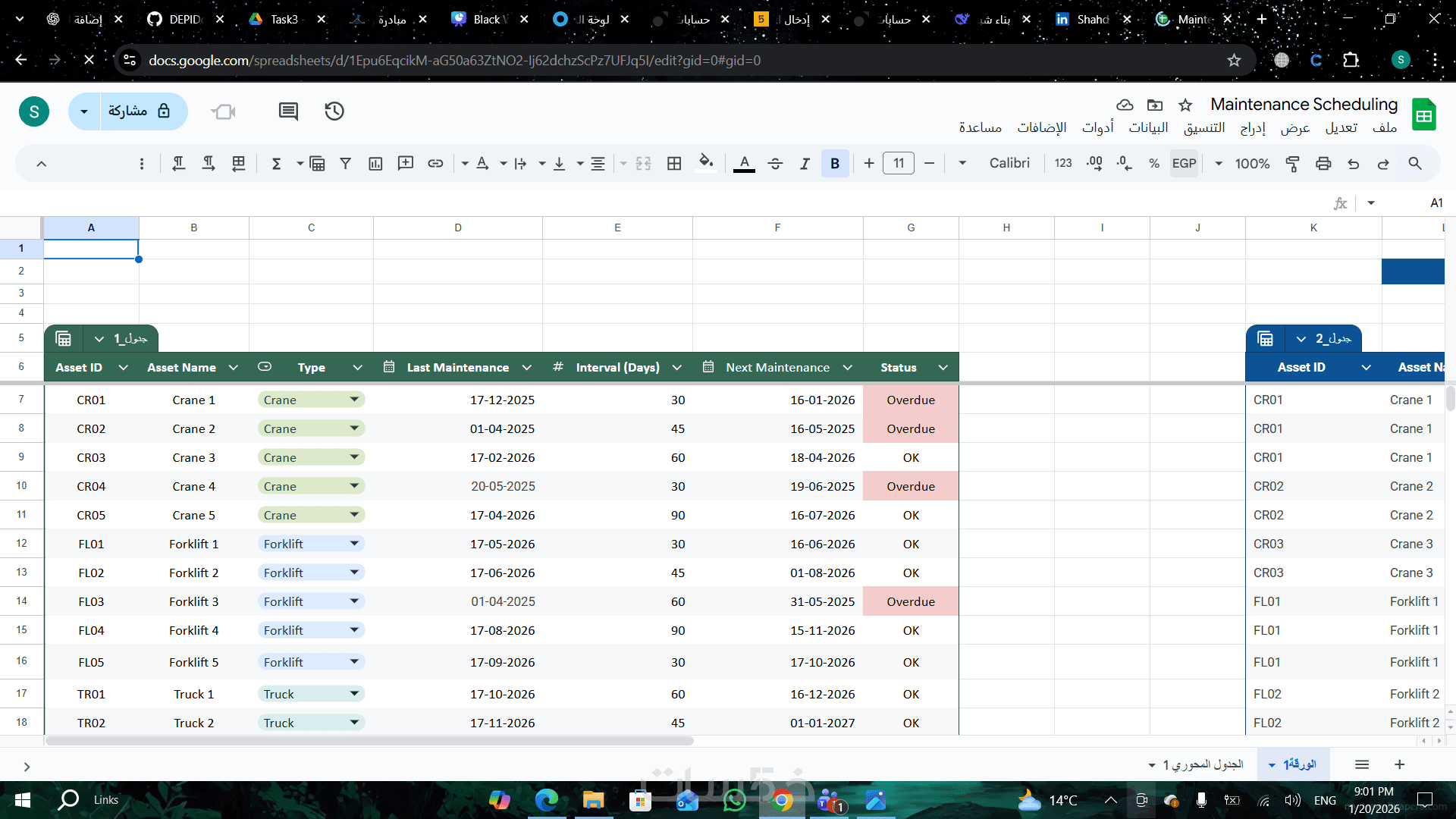Open the البيانات (Data) menu
This screenshot has height=819, width=1456.
1148,127
